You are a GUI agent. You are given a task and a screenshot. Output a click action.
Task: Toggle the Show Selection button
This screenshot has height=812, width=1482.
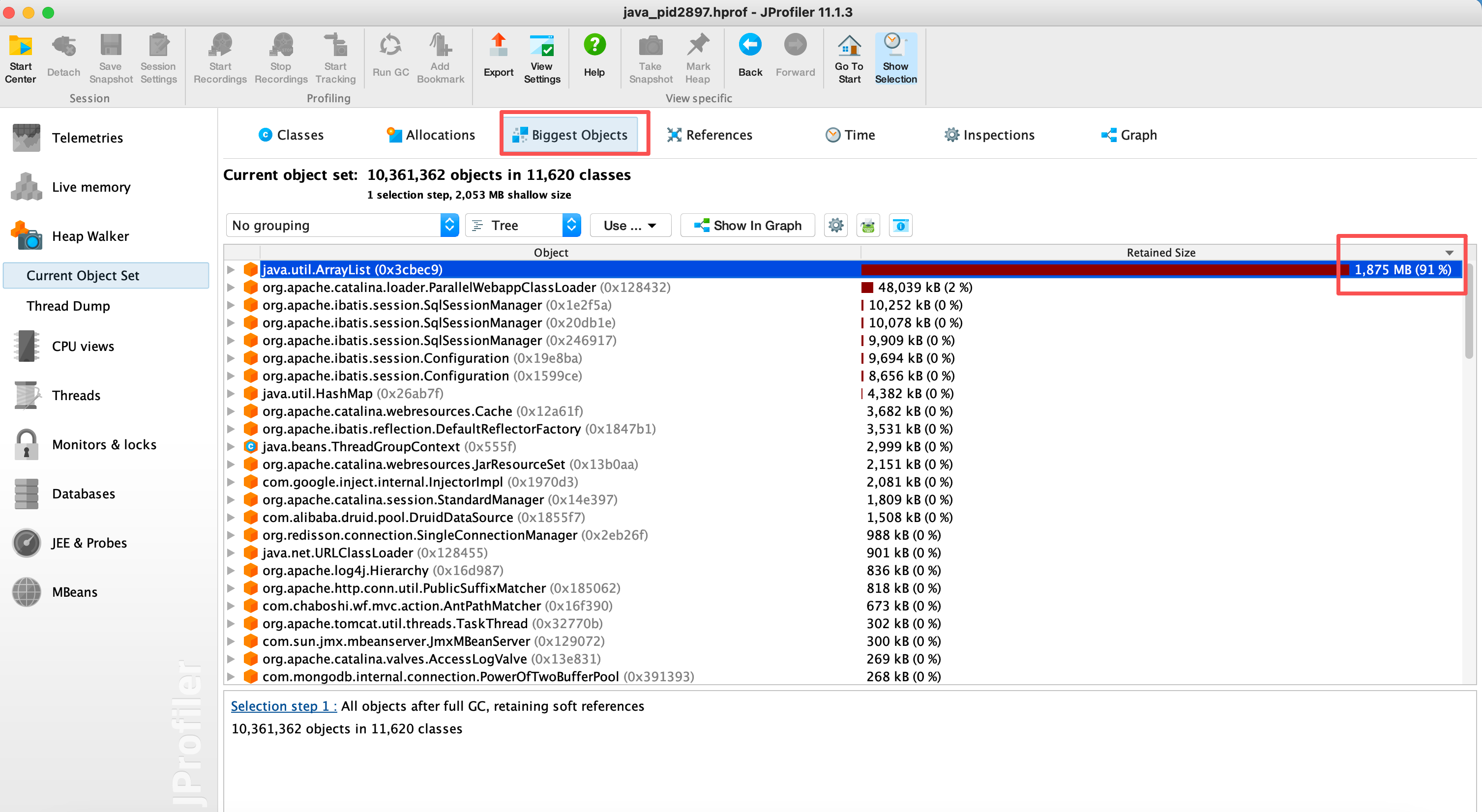896,58
